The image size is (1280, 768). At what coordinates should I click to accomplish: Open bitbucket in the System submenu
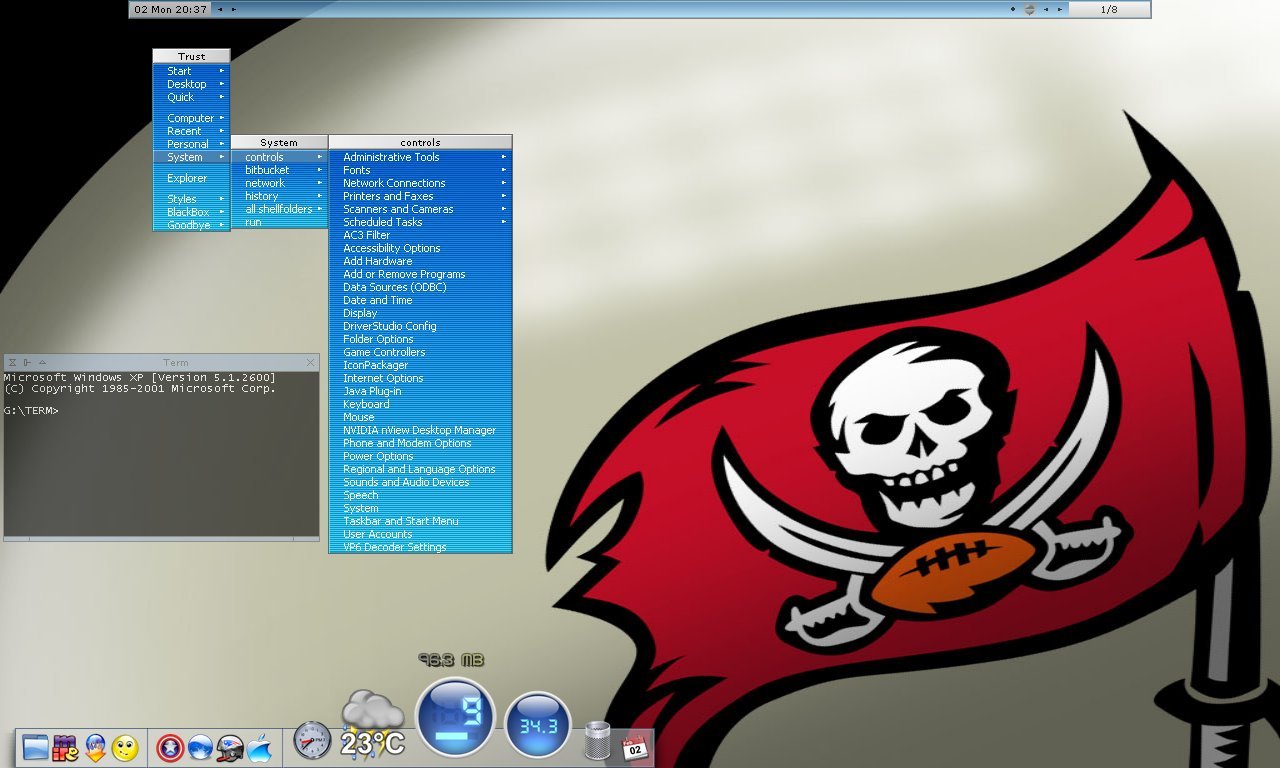(x=279, y=170)
